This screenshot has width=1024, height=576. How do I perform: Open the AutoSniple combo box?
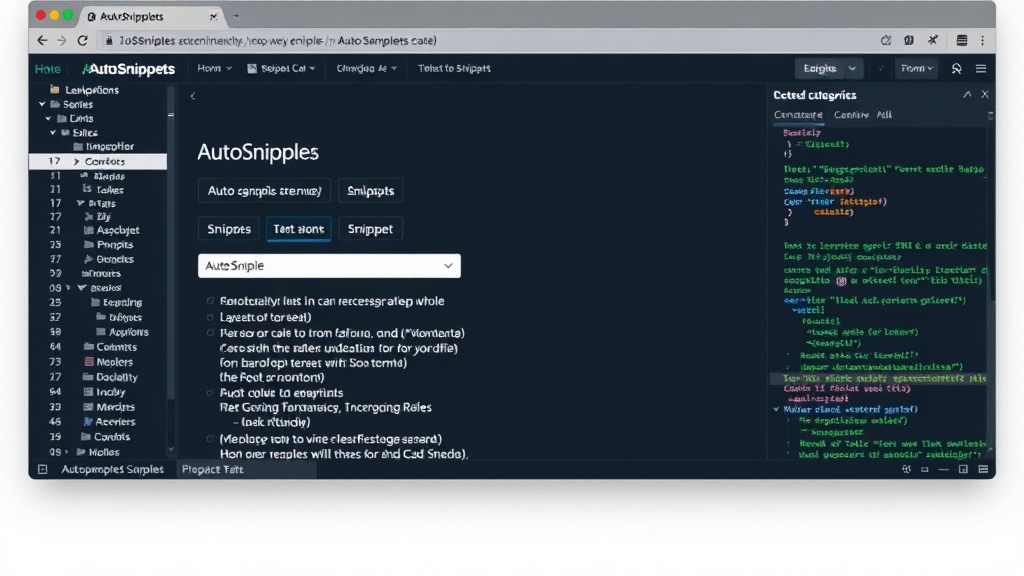[329, 266]
